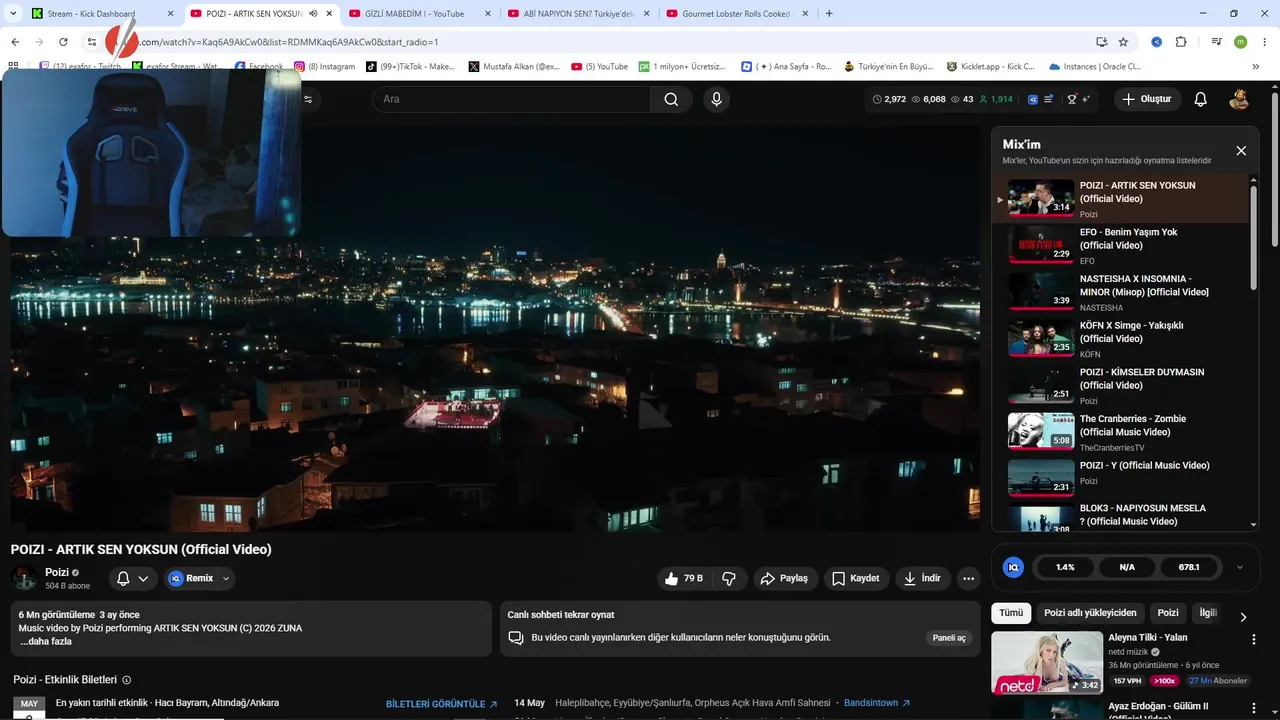Click the vidIQ round badge beside the 1.4% score
Image resolution: width=1280 pixels, height=720 pixels.
1013,567
